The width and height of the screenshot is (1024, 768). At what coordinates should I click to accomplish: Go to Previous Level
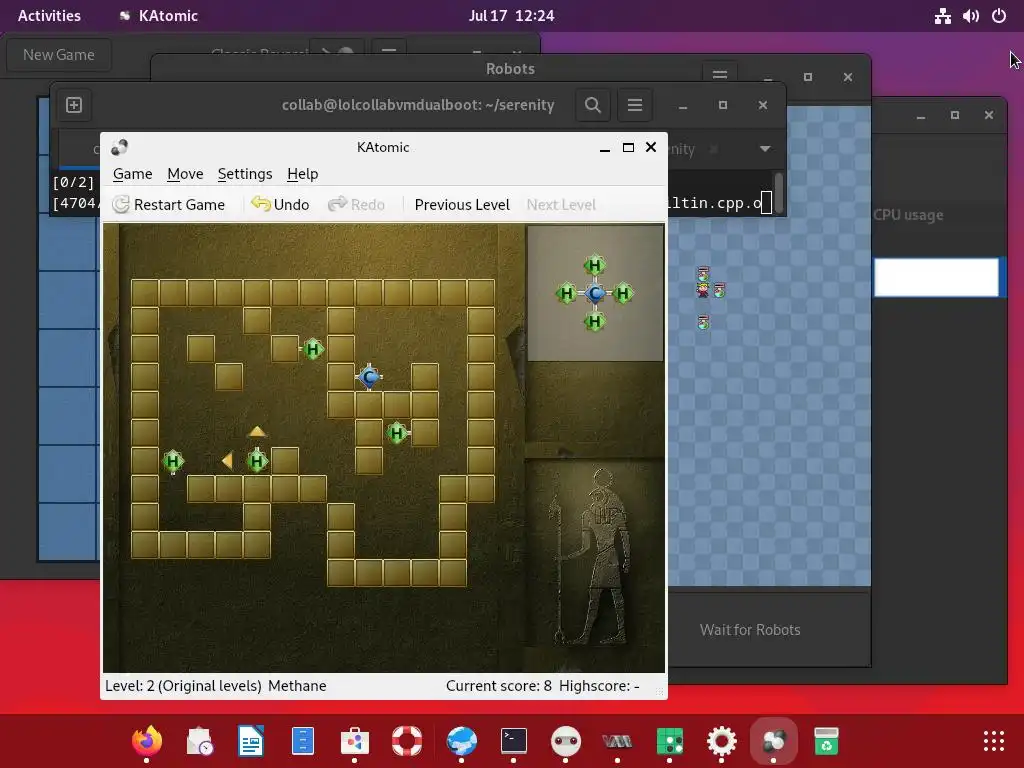[x=462, y=204]
